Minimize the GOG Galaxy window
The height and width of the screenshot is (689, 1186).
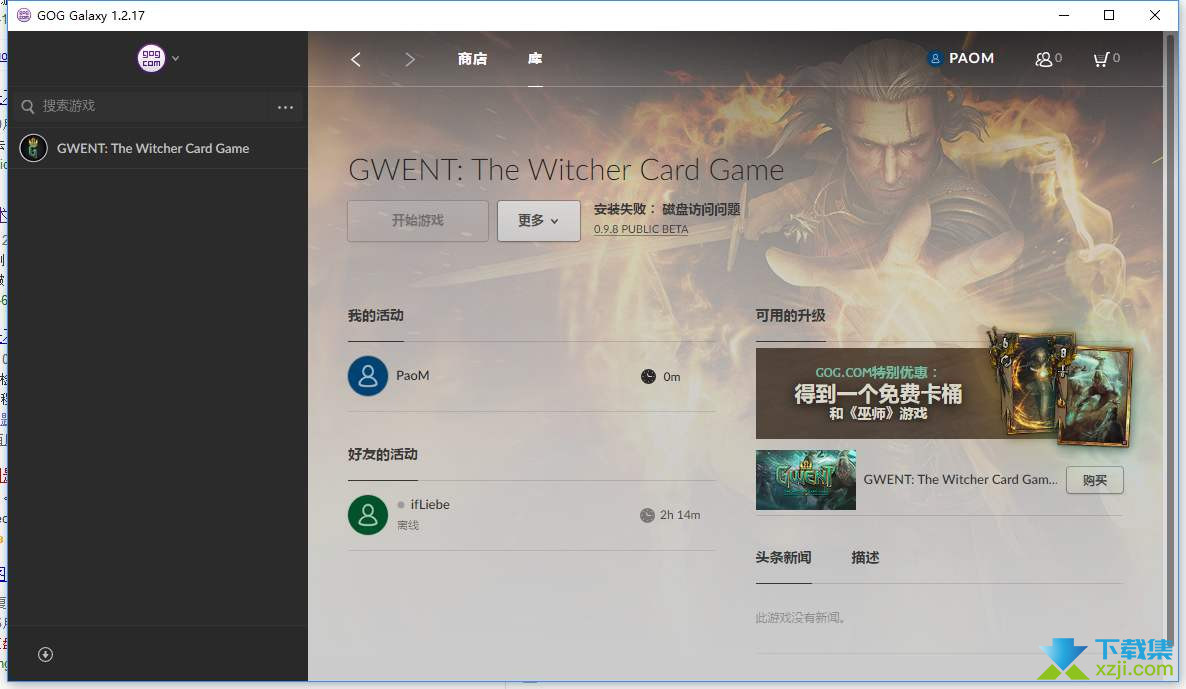click(x=1063, y=15)
